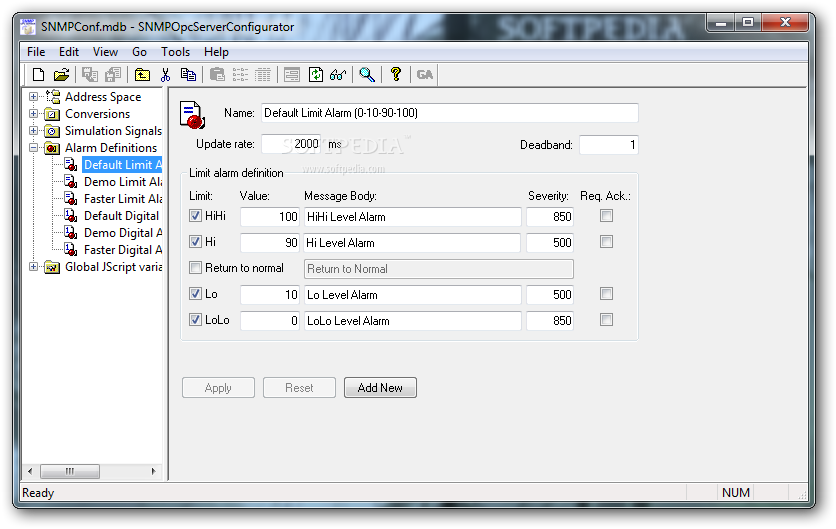Click the alarm Name input field
Viewport: 836px width, 529px height.
(449, 113)
